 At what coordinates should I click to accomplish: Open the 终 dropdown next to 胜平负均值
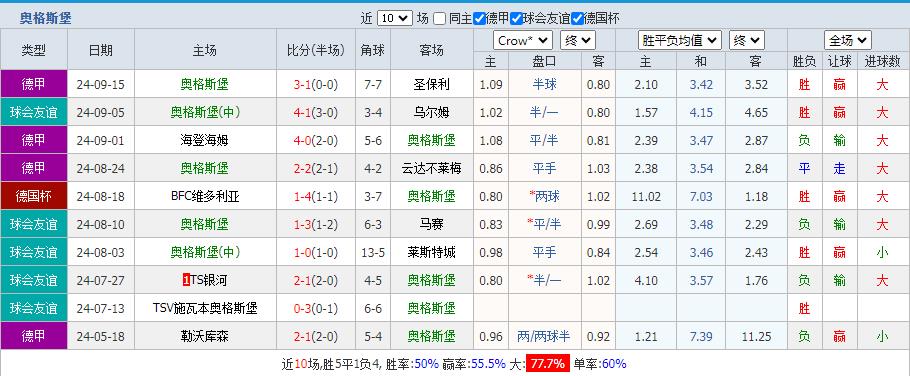(747, 41)
